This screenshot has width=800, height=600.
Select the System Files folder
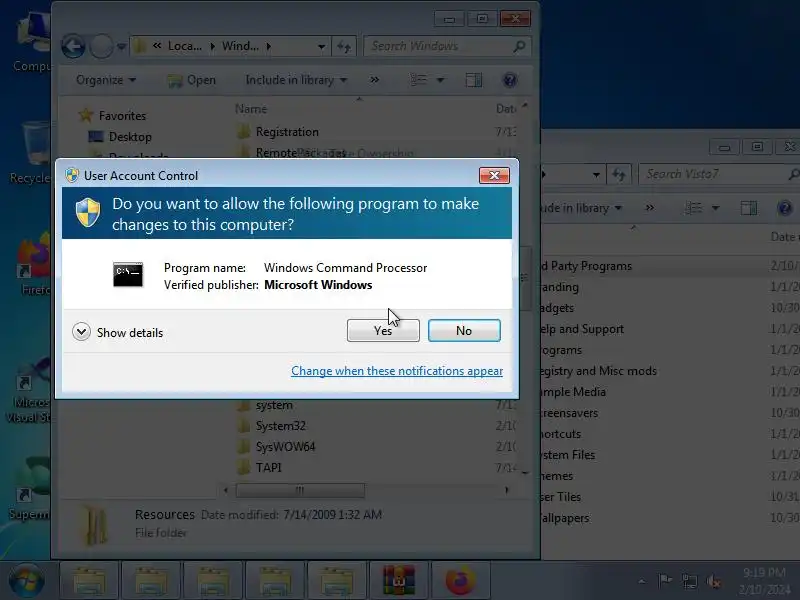[x=568, y=455]
